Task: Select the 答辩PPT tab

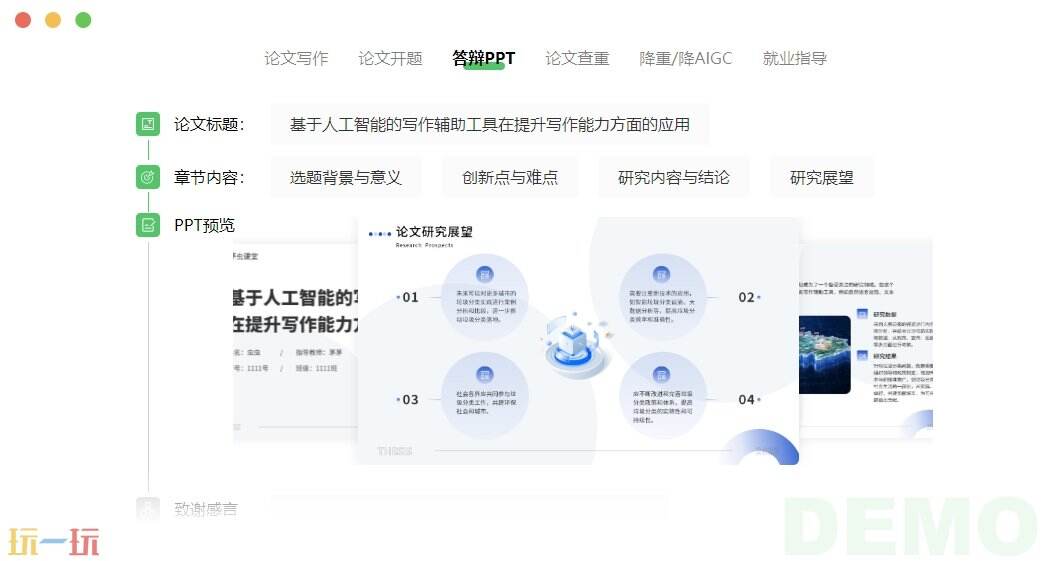Action: (483, 58)
